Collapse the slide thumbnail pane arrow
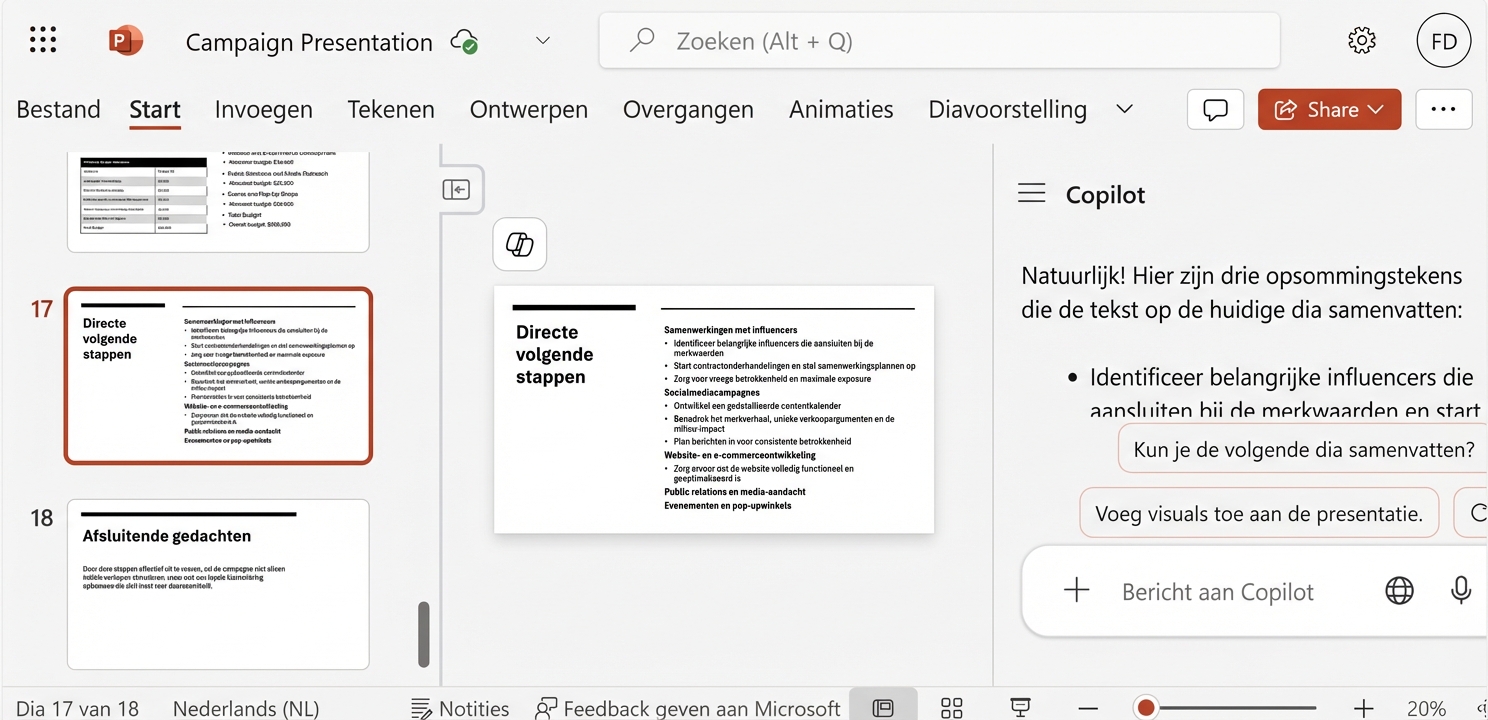 click(x=458, y=189)
